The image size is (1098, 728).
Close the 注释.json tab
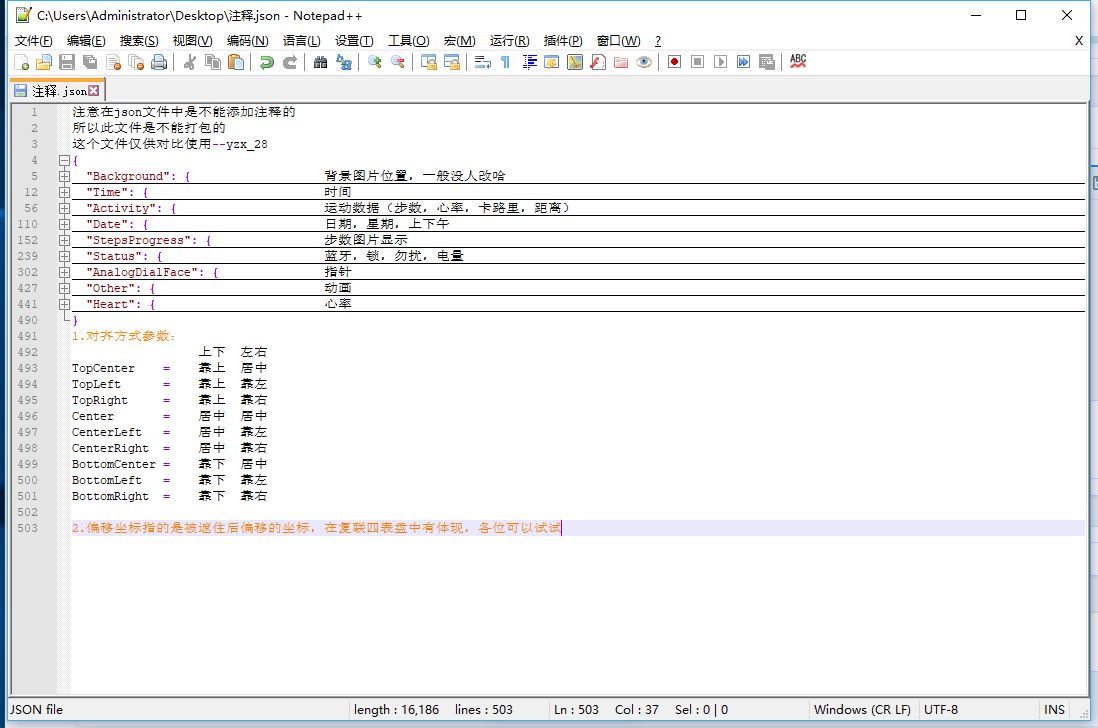94,91
